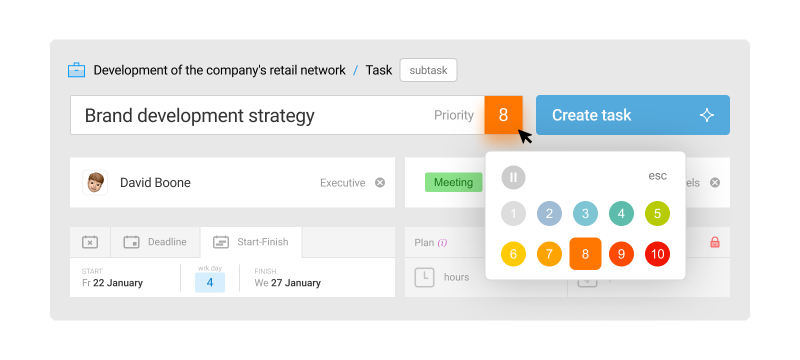Select the no-date calendar icon tab
This screenshot has height=360, width=800.
pos(90,242)
